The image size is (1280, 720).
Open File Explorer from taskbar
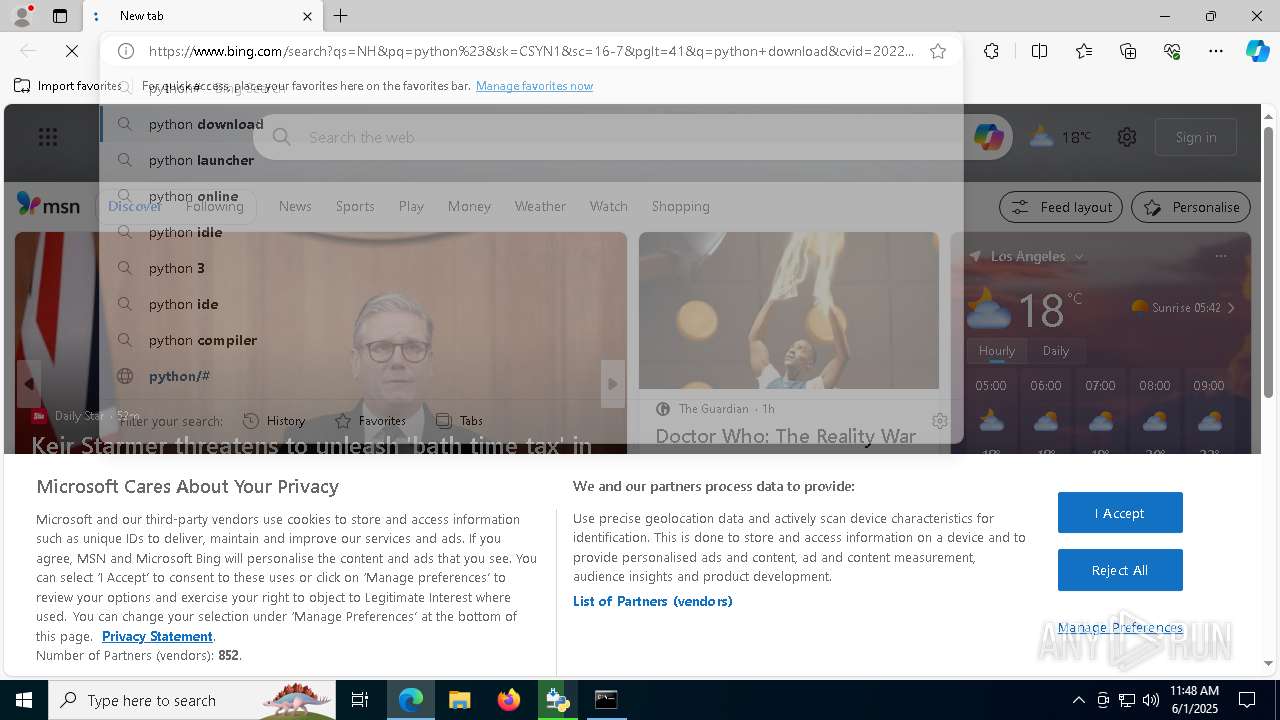(x=460, y=700)
